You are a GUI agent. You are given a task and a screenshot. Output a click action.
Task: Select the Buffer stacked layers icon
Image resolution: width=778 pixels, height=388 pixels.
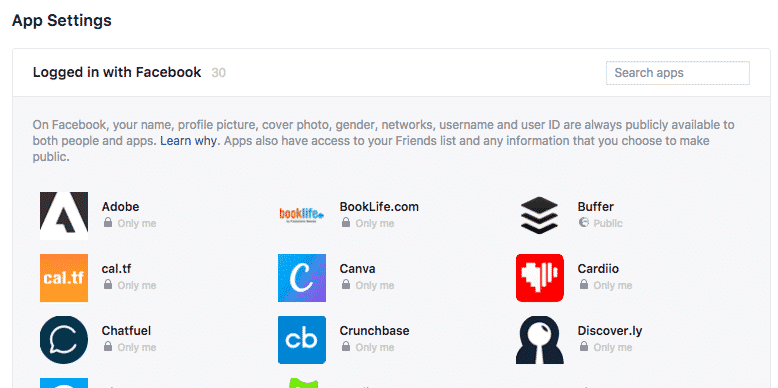point(540,216)
